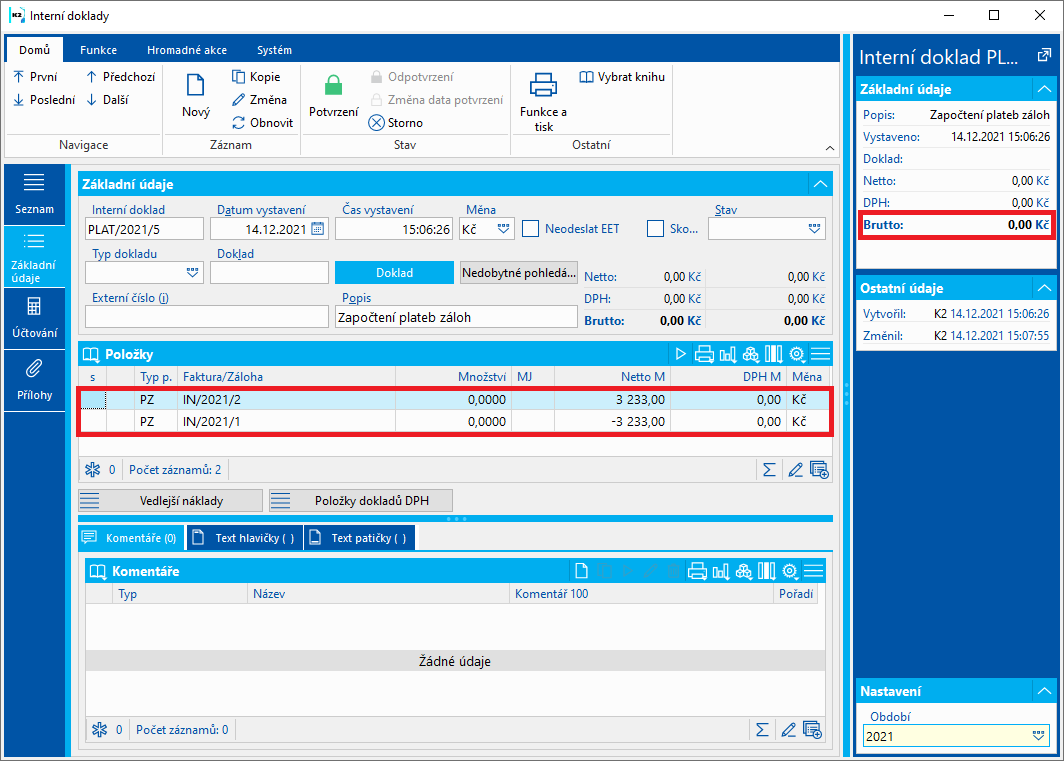
Task: Click the green Potvrzení lock icon
Action: pos(333,86)
